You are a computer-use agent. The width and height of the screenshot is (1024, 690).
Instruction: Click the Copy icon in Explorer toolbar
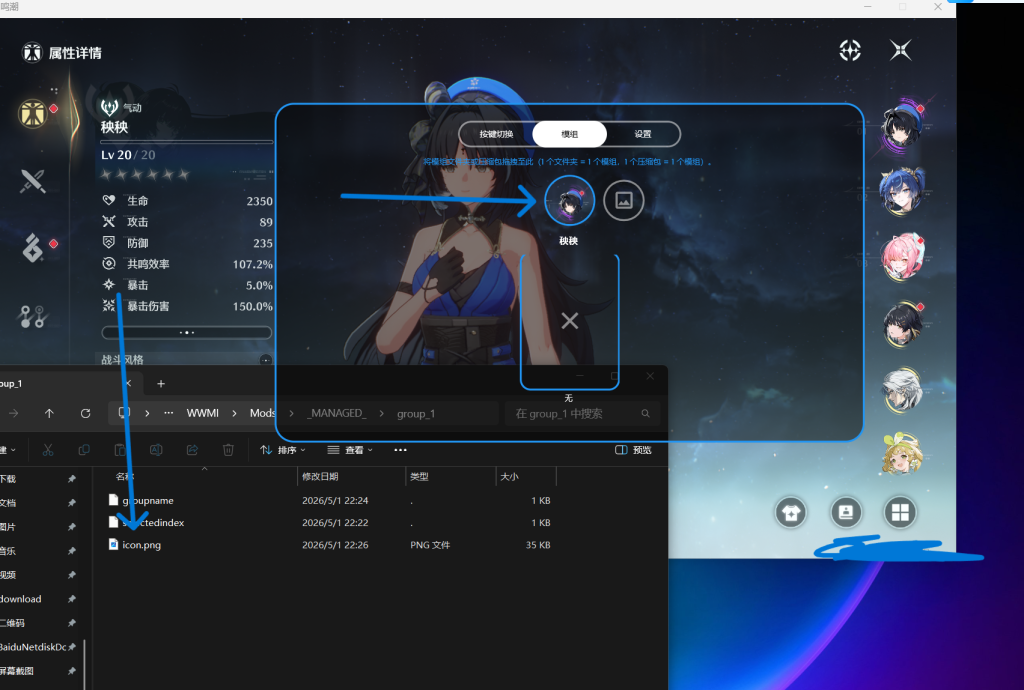pos(84,450)
